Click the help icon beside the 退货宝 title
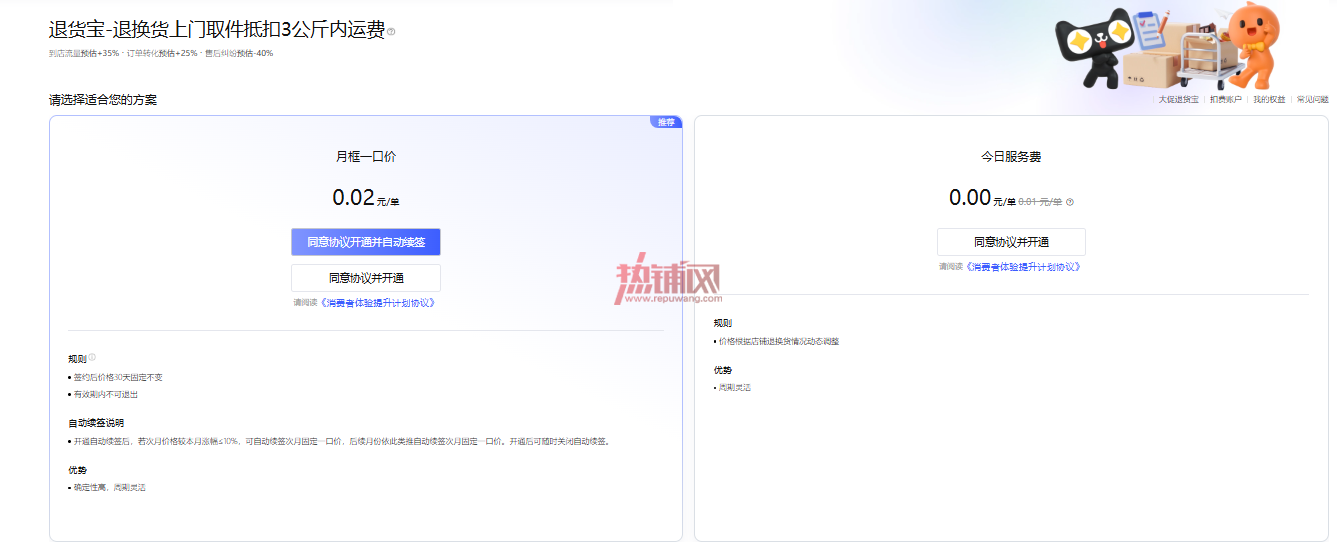 pos(391,32)
